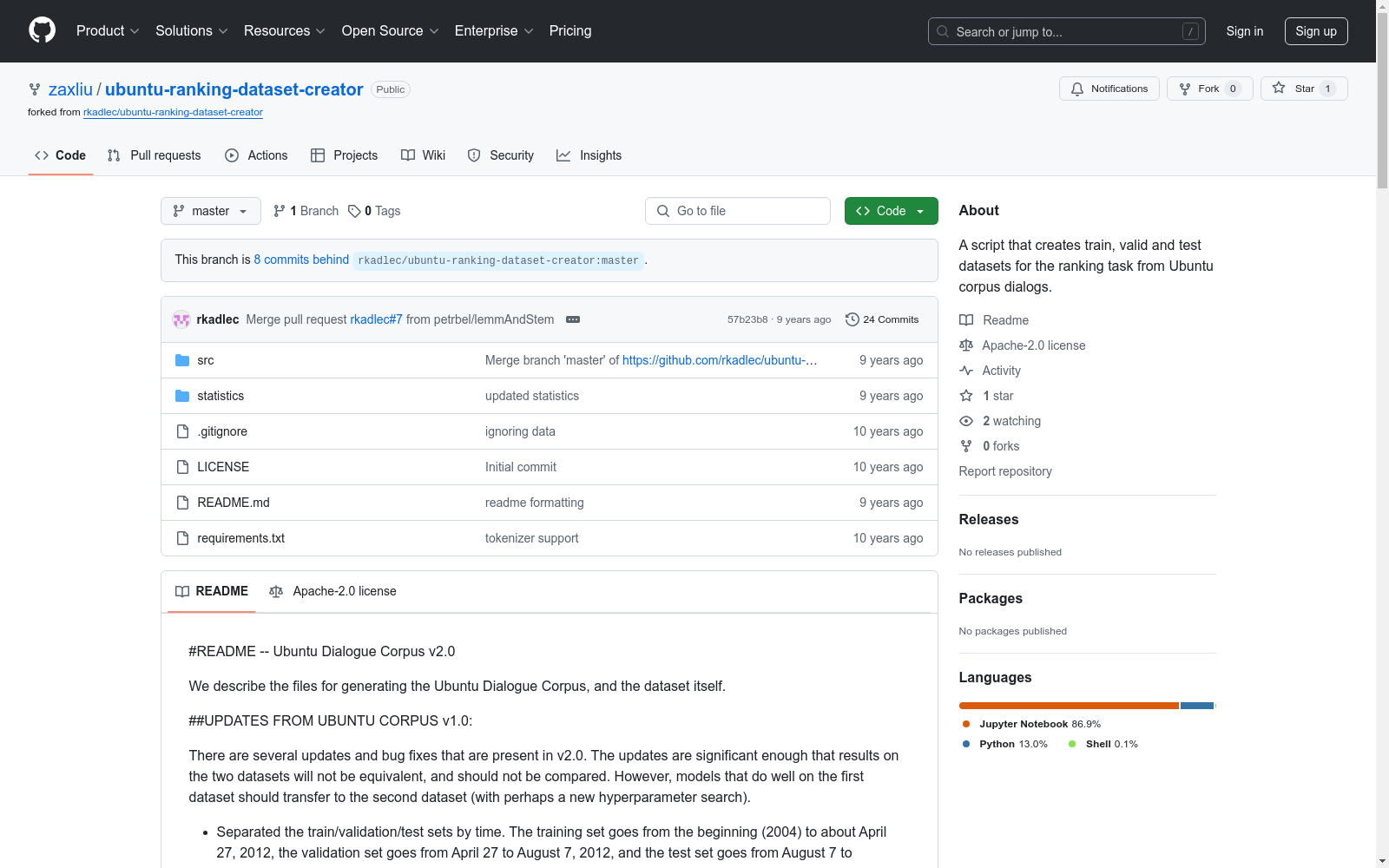Open the master branch selector dropdown

point(211,211)
